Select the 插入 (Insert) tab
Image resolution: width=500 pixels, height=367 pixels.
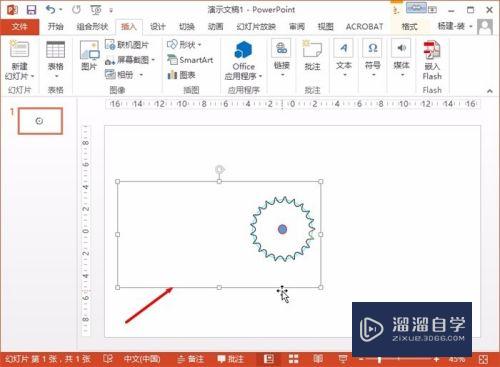pos(129,27)
